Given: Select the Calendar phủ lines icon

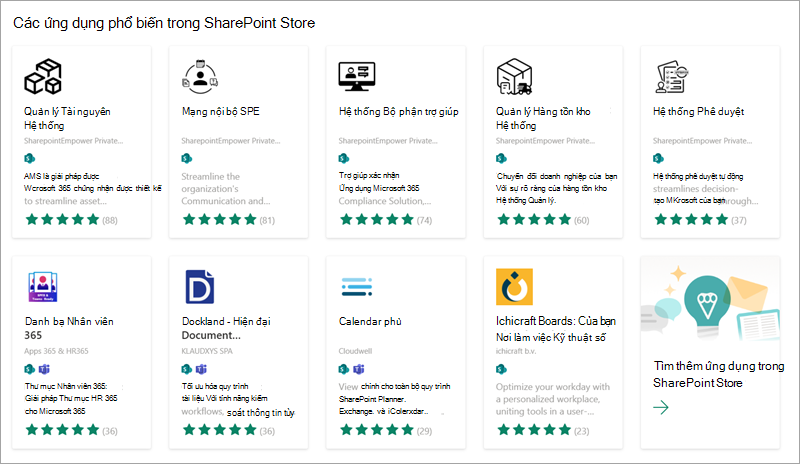Looking at the screenshot, I should pyautogui.click(x=357, y=287).
